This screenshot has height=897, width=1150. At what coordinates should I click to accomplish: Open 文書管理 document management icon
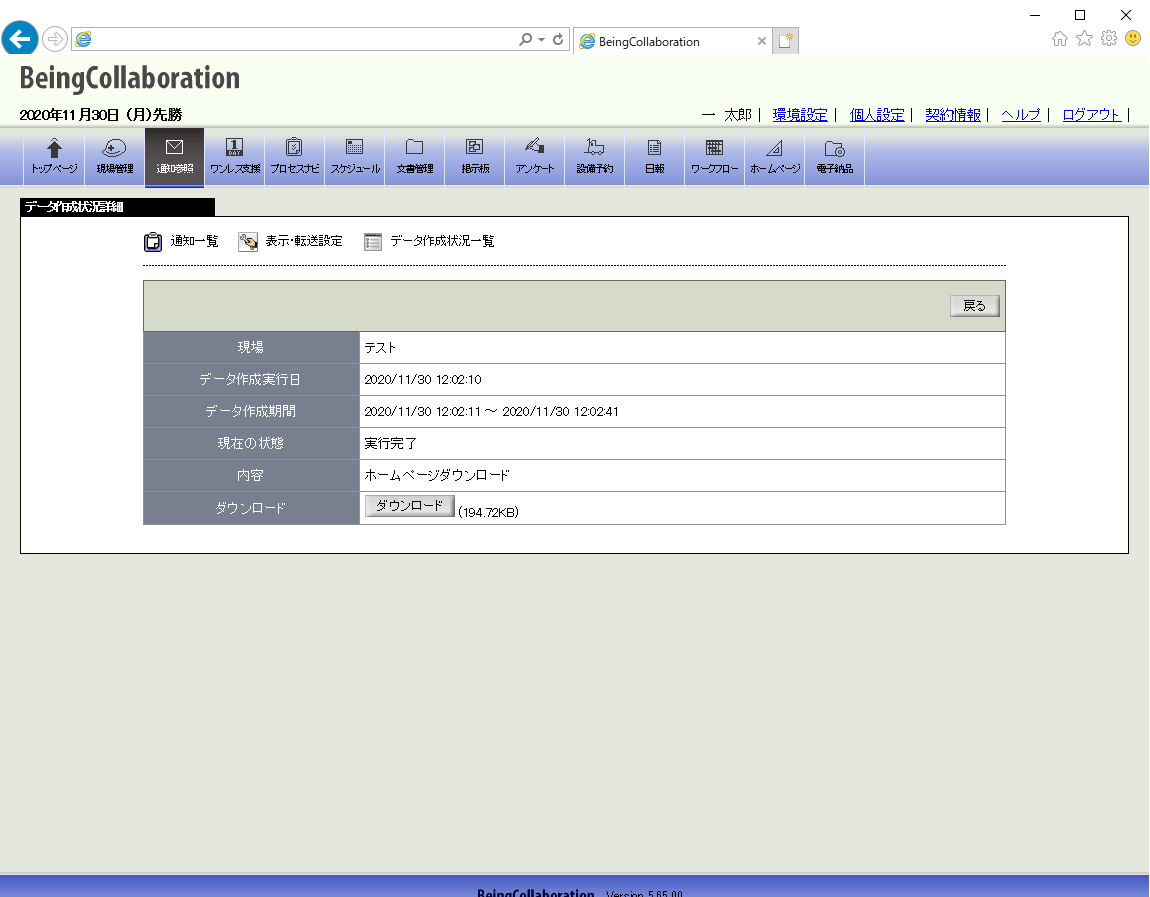pyautogui.click(x=415, y=156)
